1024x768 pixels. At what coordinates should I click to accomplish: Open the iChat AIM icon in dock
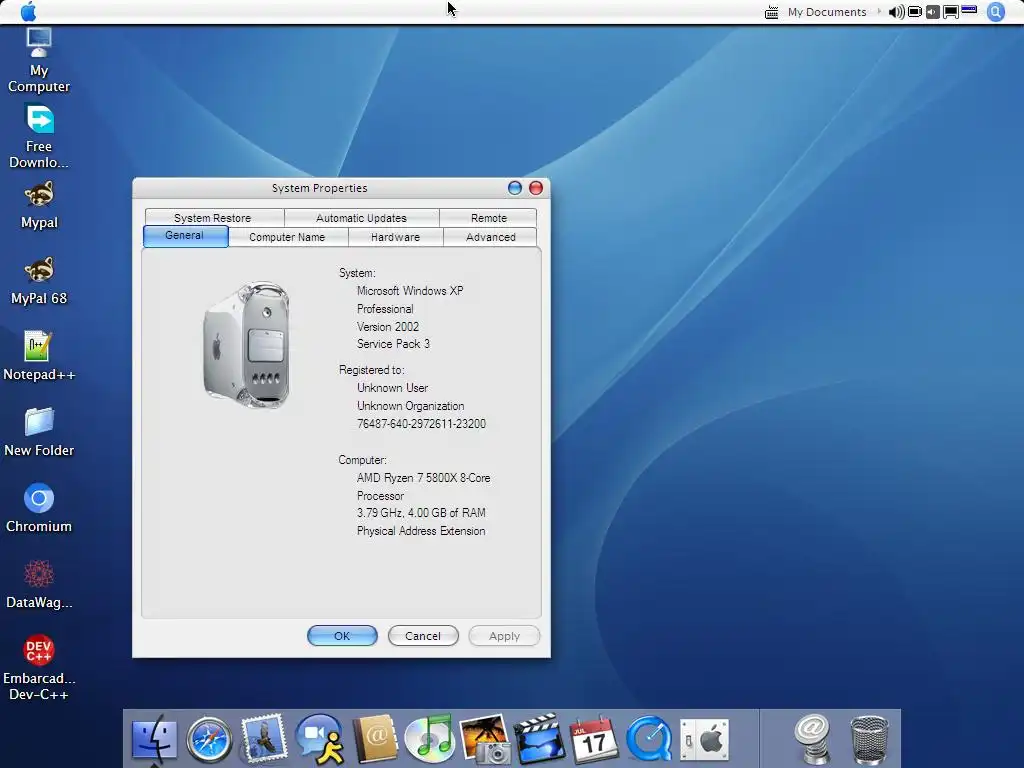(319, 740)
